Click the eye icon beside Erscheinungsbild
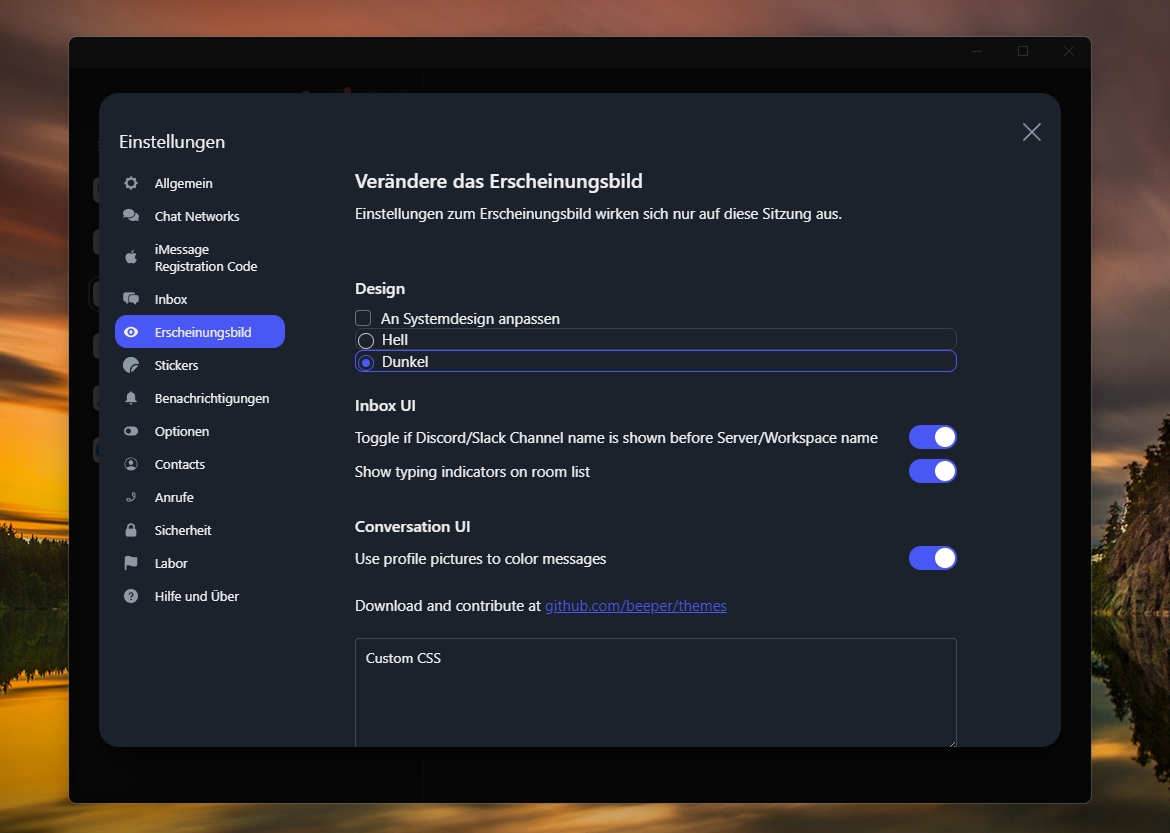1170x833 pixels. (131, 332)
